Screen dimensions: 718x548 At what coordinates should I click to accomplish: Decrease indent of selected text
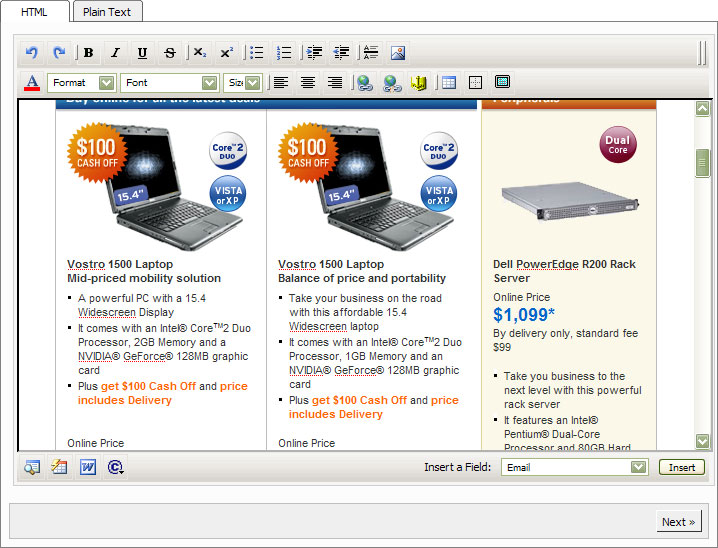(341, 53)
